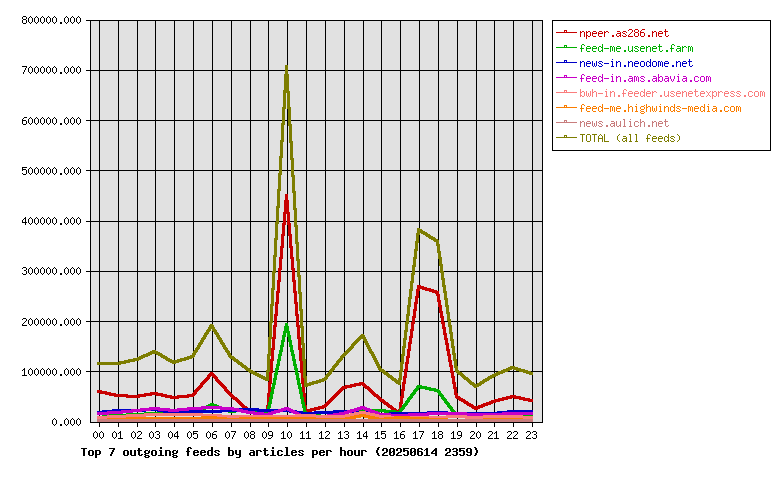780x480 pixels.
Task: Click the TOTAL line point at hour 06
Action: pyautogui.click(x=212, y=326)
